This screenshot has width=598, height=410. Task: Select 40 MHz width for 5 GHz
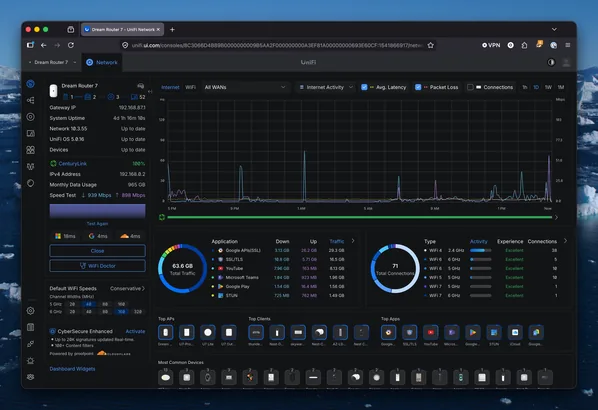pyautogui.click(x=88, y=304)
